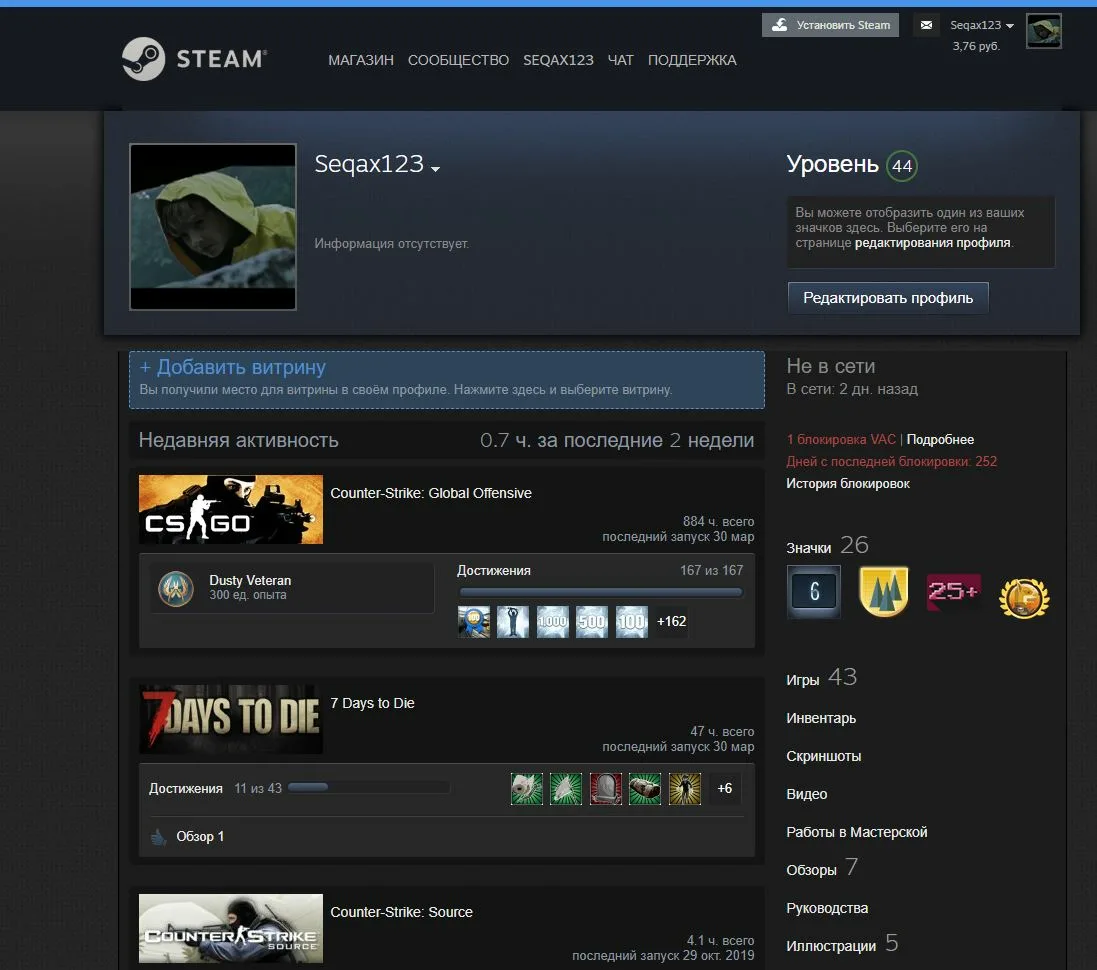
Task: Open the Видео link
Action: [807, 794]
